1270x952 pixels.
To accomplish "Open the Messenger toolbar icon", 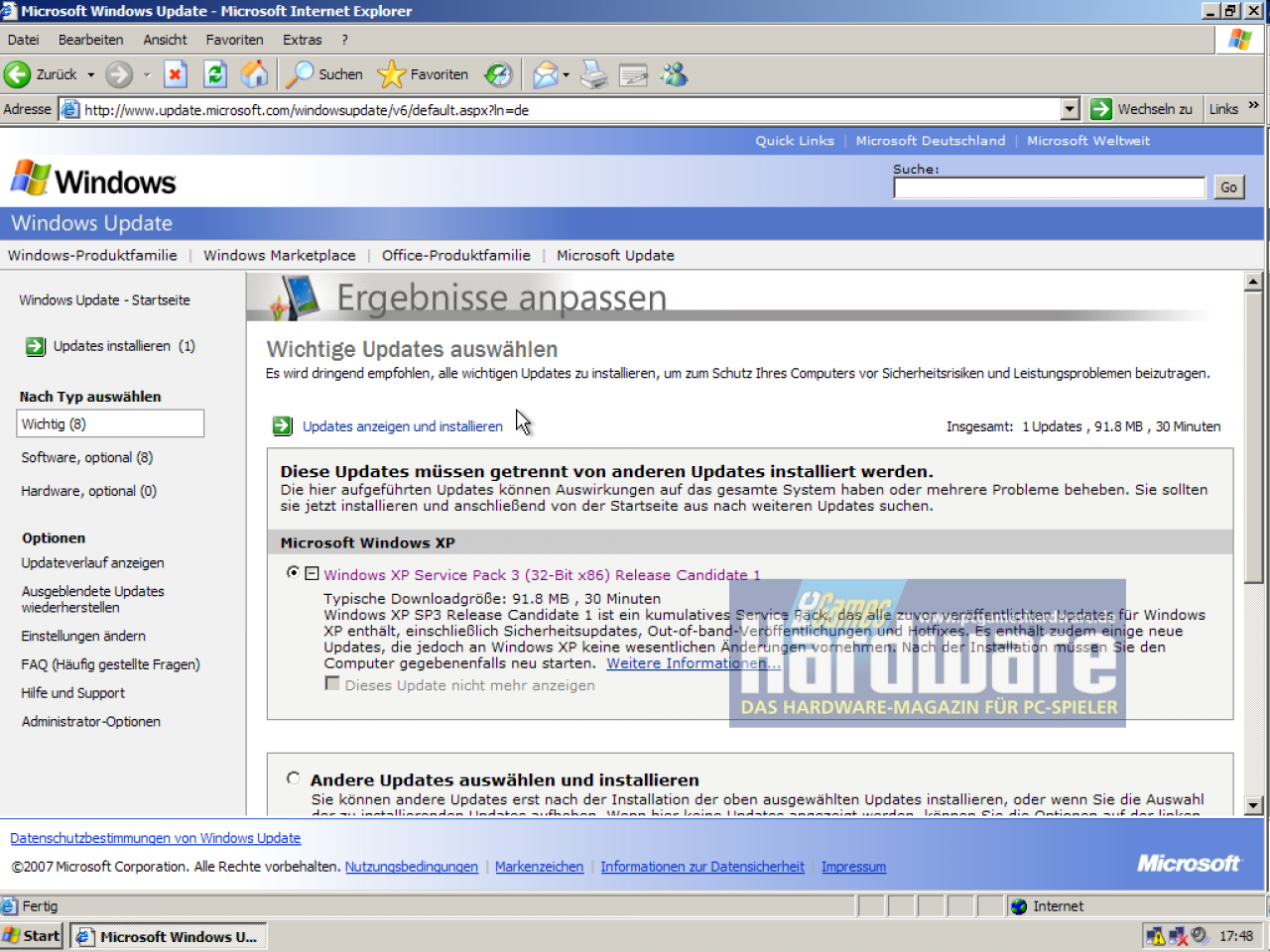I will coord(675,74).
